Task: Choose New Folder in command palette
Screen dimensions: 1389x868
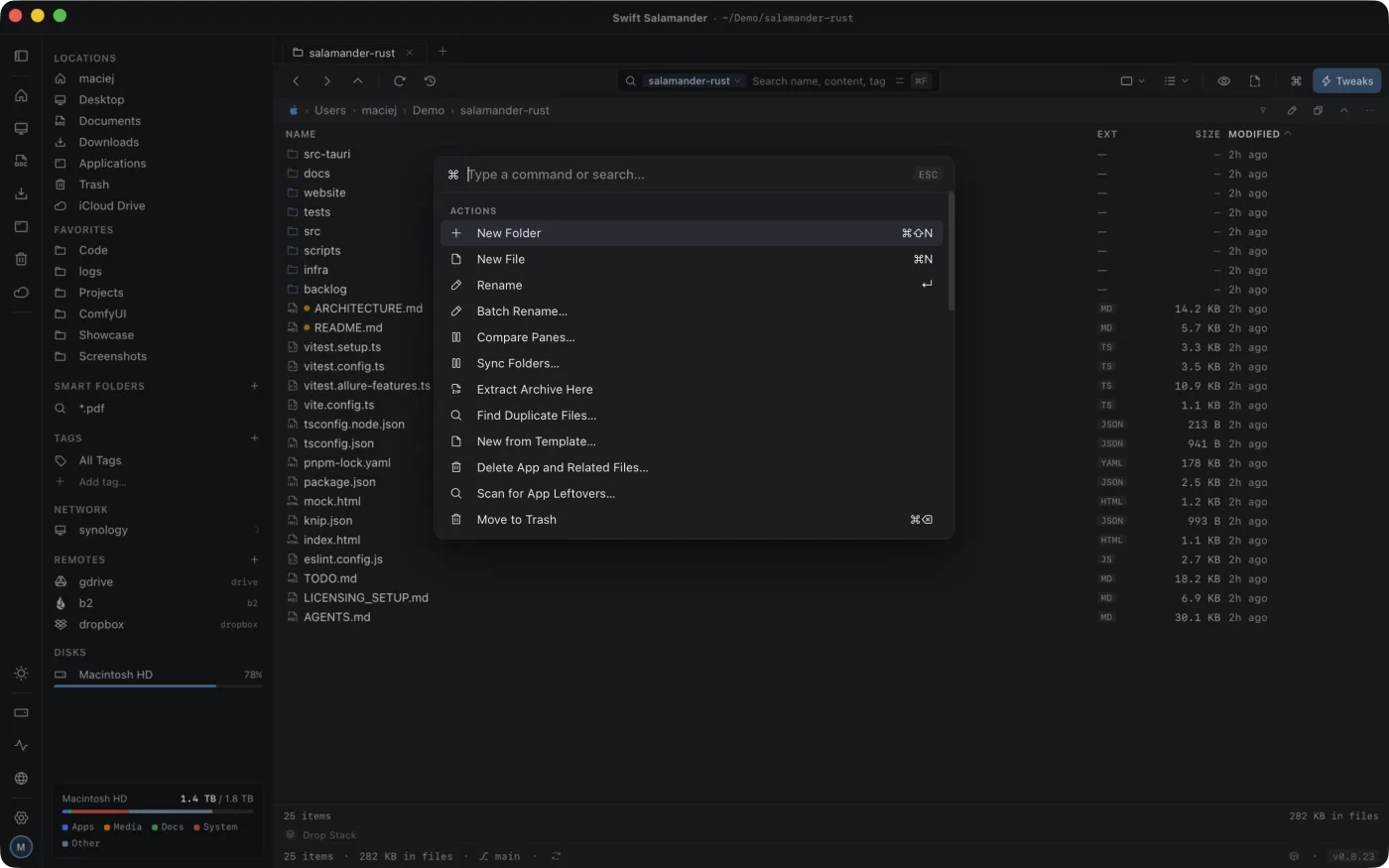Action: 692,233
